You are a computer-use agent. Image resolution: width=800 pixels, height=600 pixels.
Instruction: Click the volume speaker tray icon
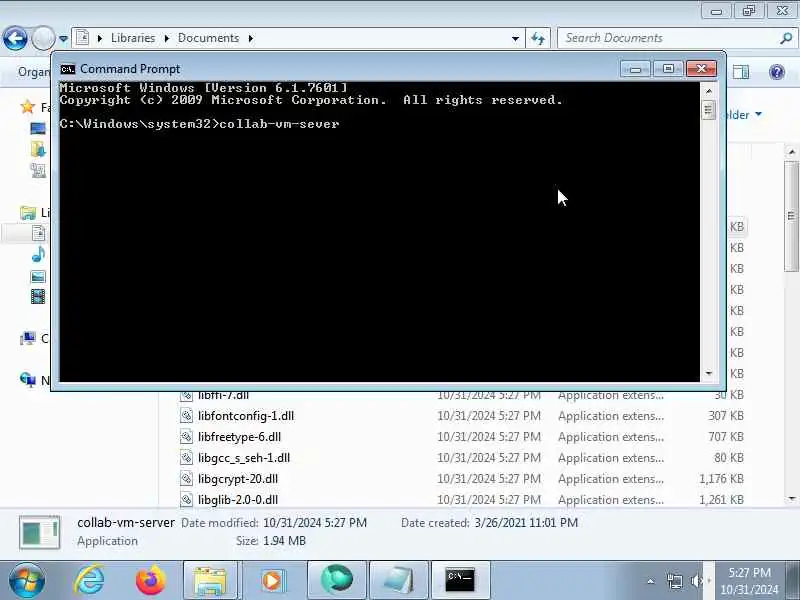(x=697, y=581)
